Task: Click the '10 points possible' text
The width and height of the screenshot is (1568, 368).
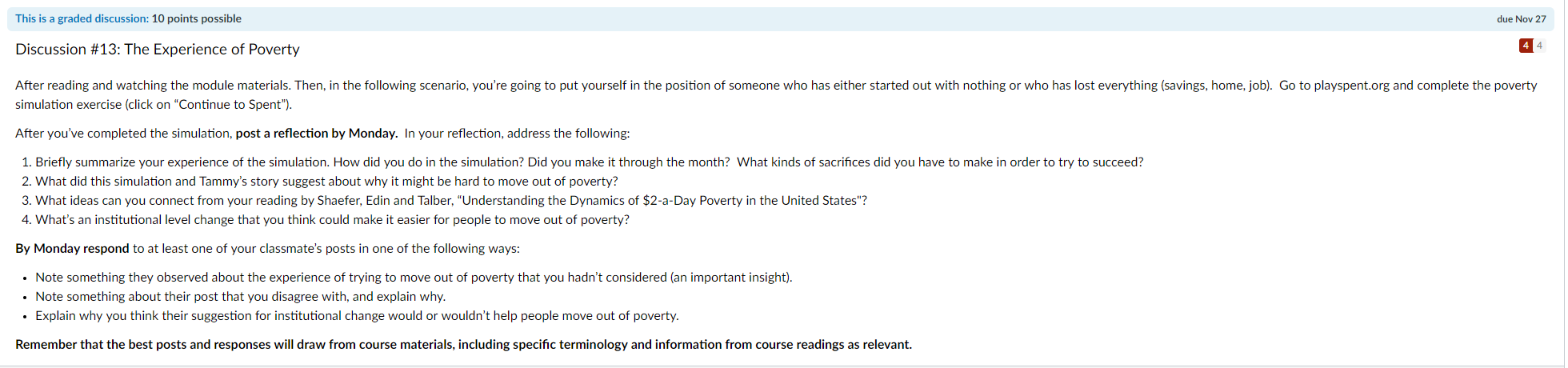Action: pos(197,18)
